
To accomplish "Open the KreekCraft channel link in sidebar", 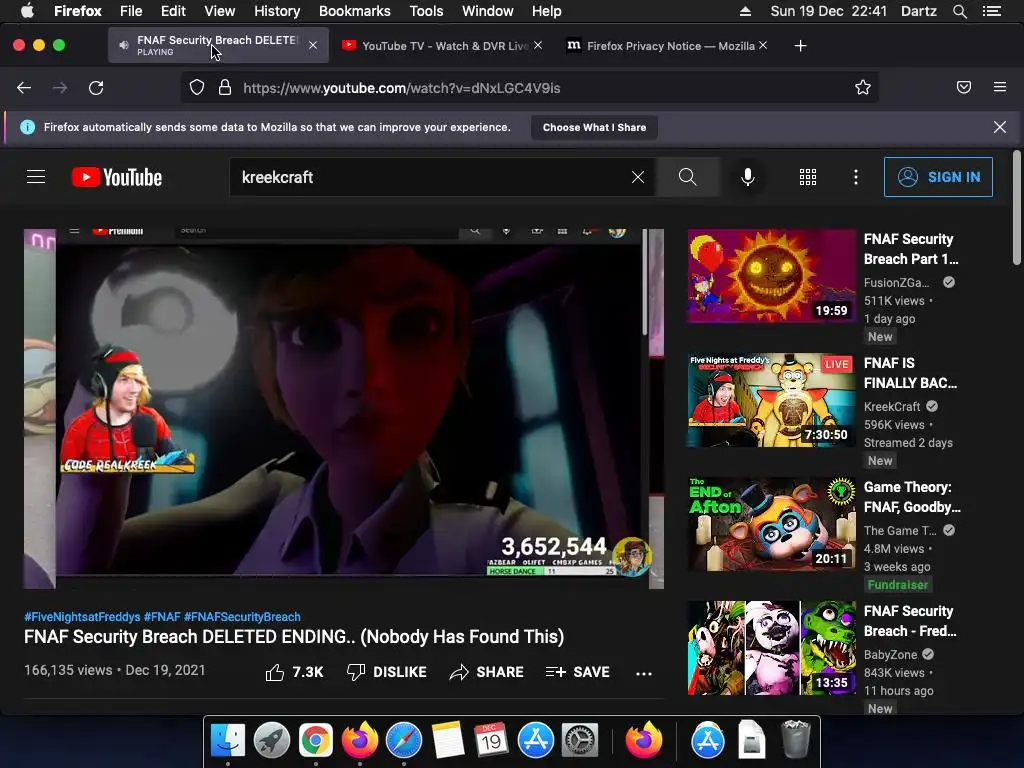I will pyautogui.click(x=892, y=406).
